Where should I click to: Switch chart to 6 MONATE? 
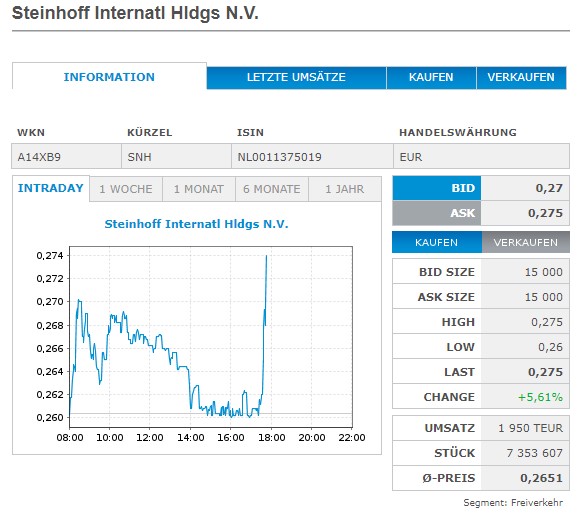(x=272, y=189)
